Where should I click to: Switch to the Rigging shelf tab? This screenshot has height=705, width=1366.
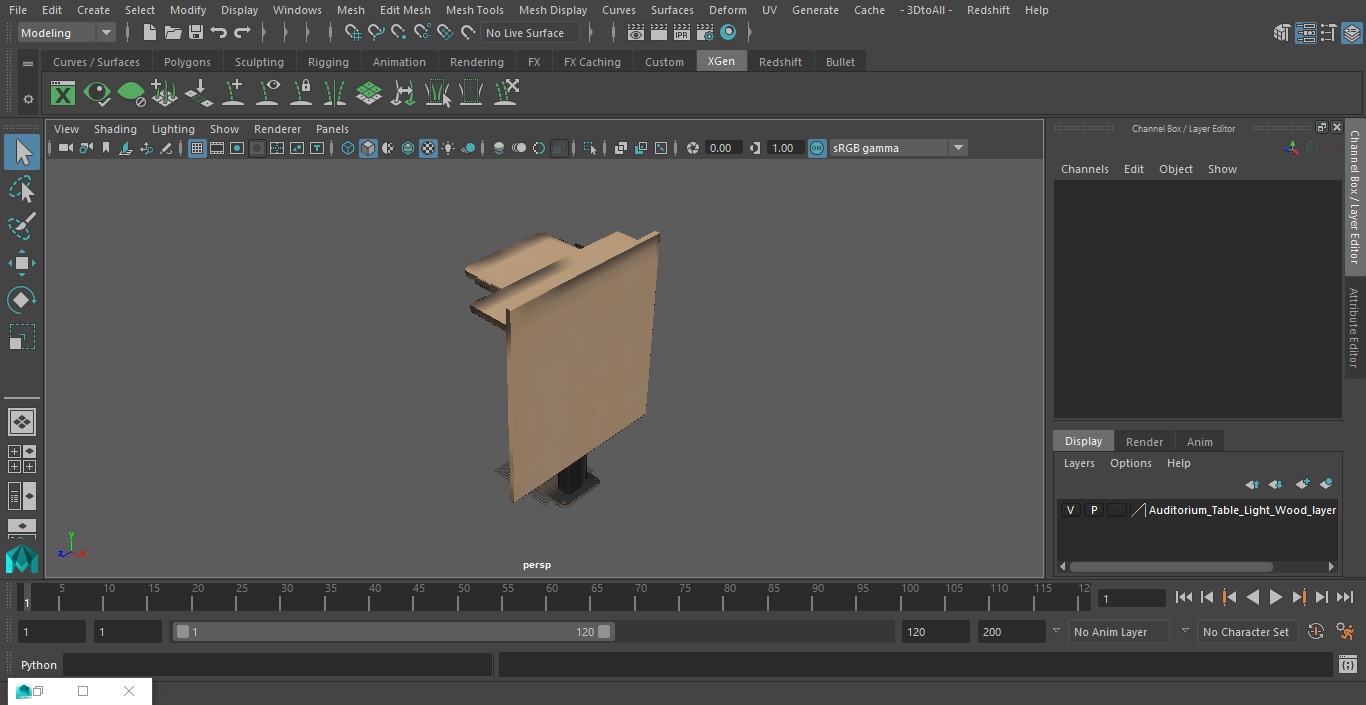click(x=328, y=62)
